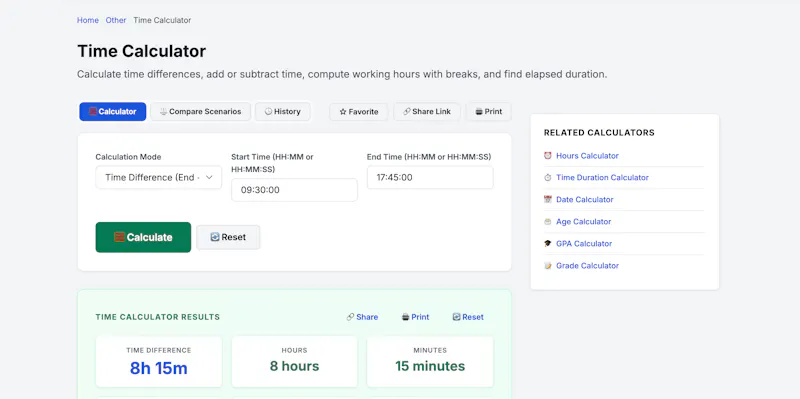This screenshot has width=800, height=399.
Task: Open the Other breadcrumb category
Action: (116, 20)
